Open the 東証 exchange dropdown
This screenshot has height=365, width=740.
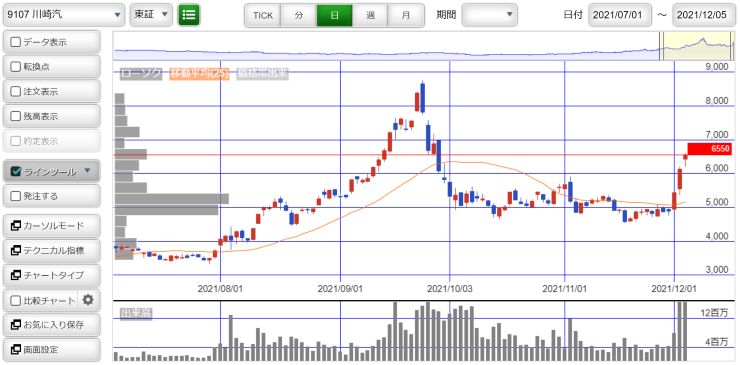(151, 15)
